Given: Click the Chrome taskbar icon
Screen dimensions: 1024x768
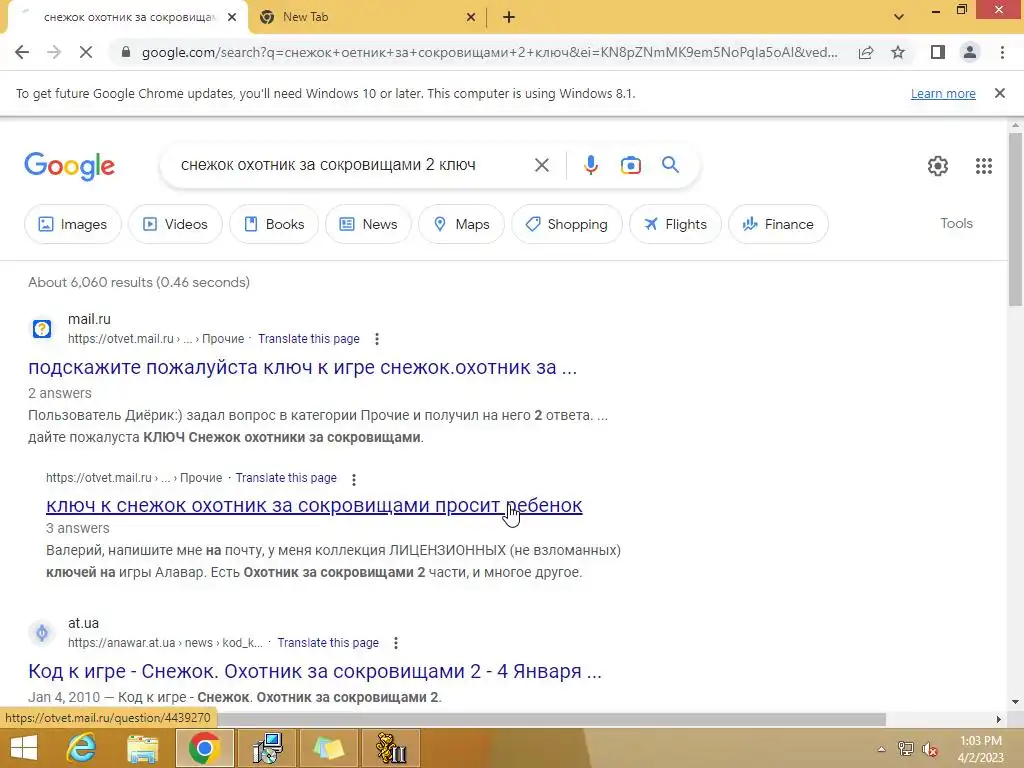Looking at the screenshot, I should [x=204, y=748].
